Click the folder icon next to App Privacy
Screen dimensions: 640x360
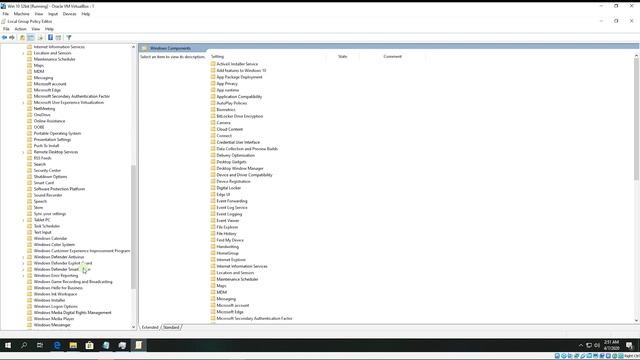pyautogui.click(x=213, y=83)
